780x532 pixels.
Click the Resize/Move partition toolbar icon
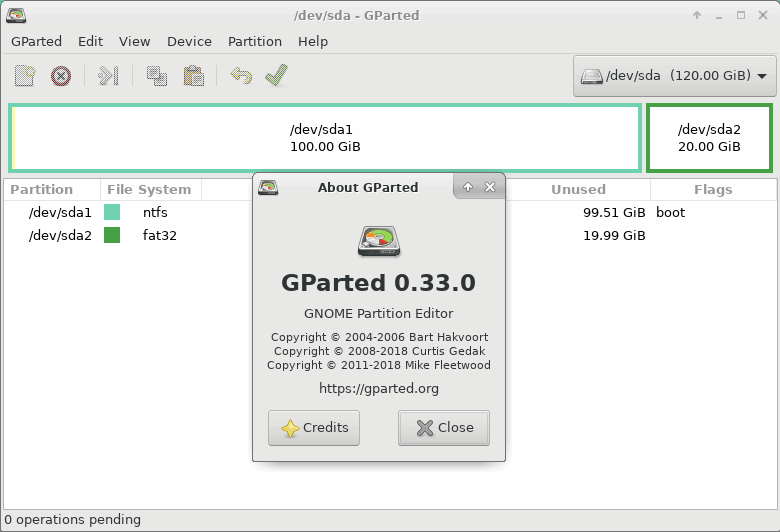[108, 76]
